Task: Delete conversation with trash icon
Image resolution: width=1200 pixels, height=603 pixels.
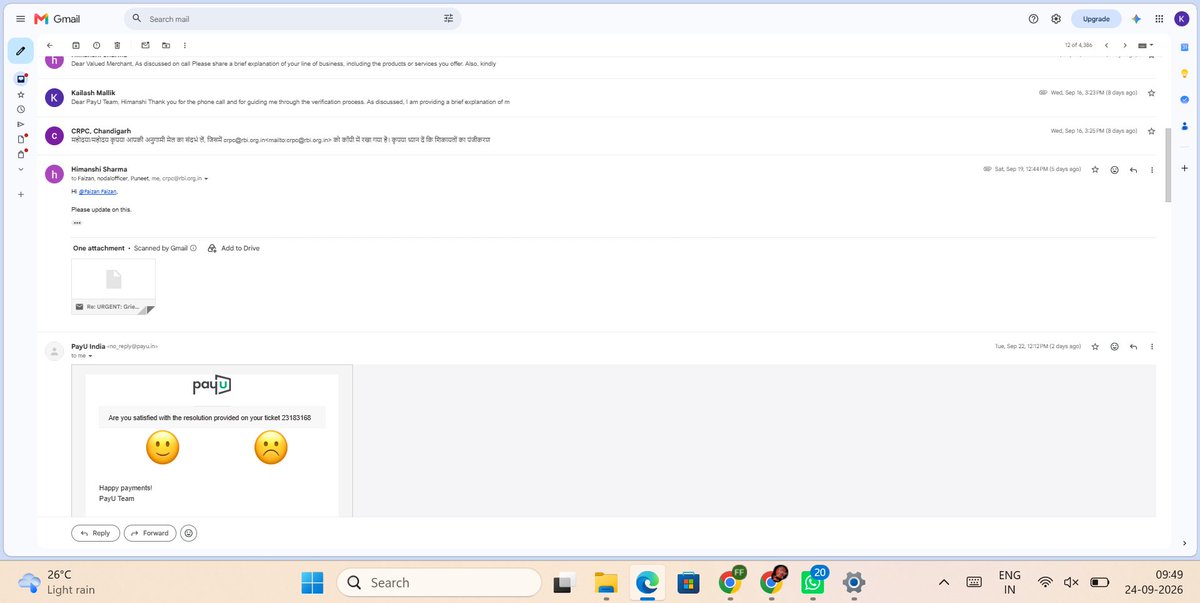Action: pyautogui.click(x=117, y=45)
